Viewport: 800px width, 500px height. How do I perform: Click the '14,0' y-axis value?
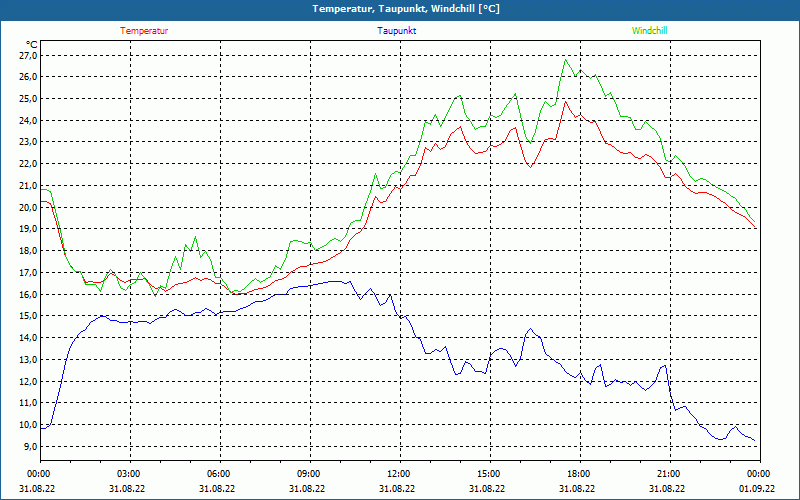pos(28,338)
